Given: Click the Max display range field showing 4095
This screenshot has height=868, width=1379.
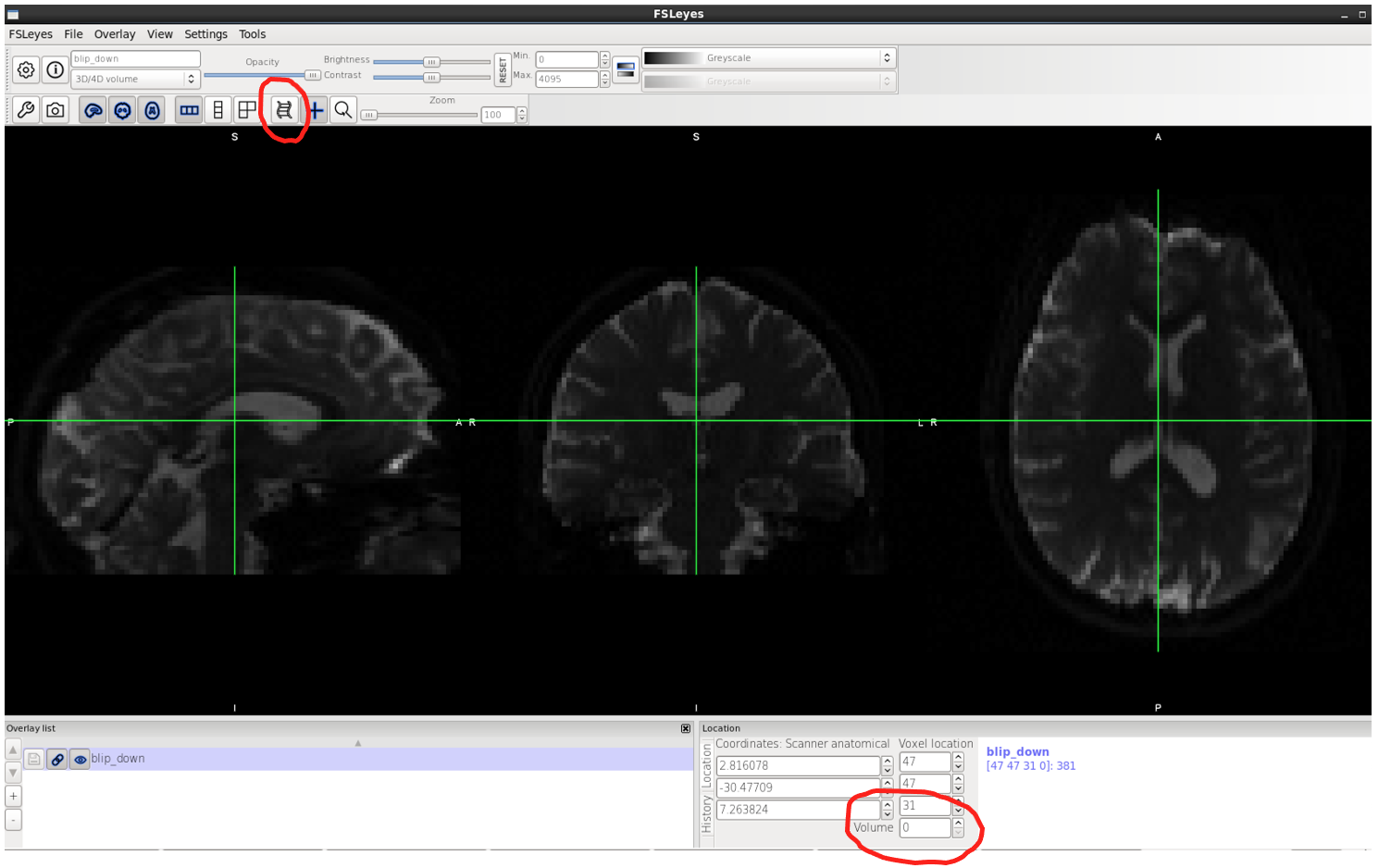Looking at the screenshot, I should click(x=566, y=79).
